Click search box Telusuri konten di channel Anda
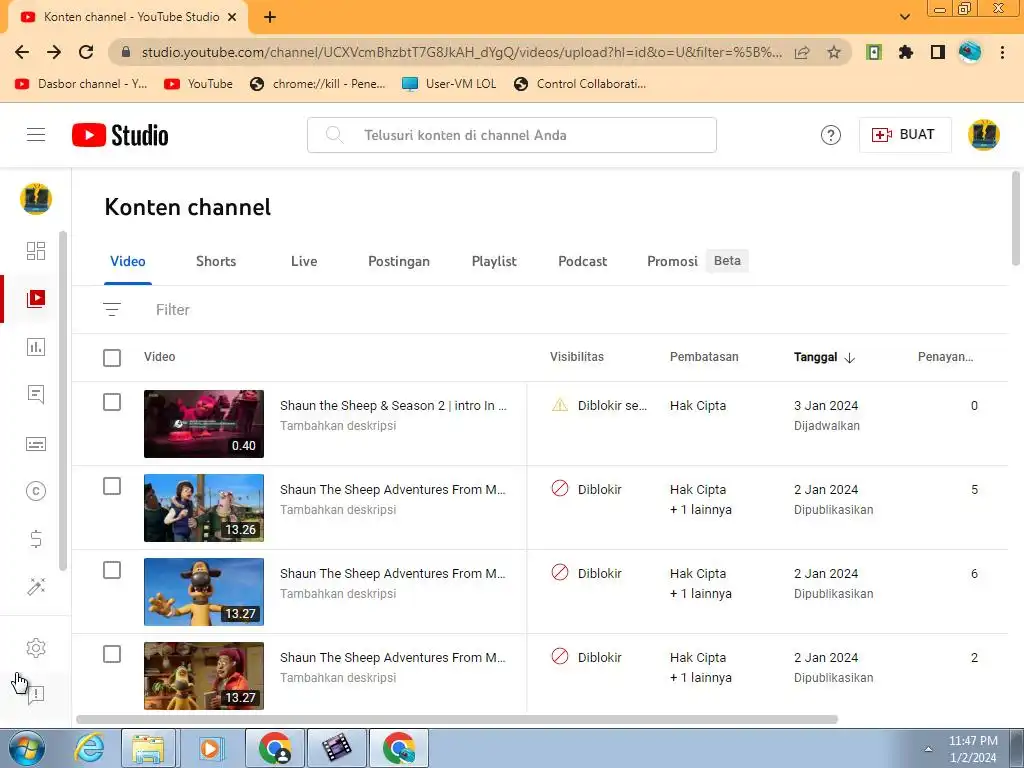 [512, 135]
